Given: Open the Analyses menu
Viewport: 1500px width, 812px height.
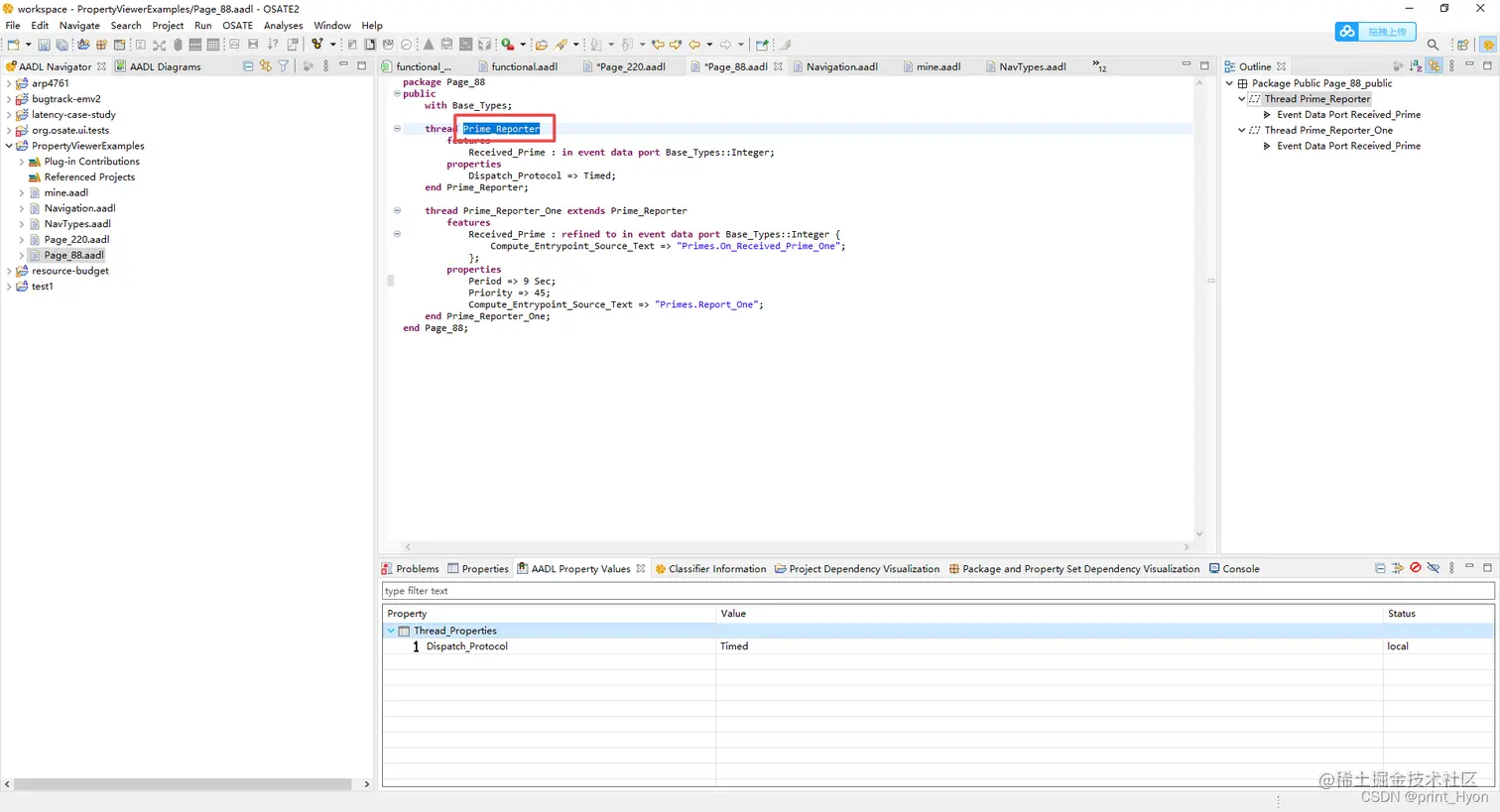Looking at the screenshot, I should pos(283,25).
